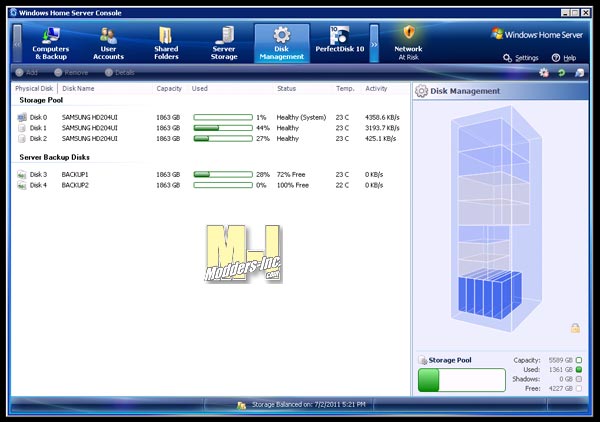Click the Add disk button
600x422 pixels.
(x=26, y=72)
